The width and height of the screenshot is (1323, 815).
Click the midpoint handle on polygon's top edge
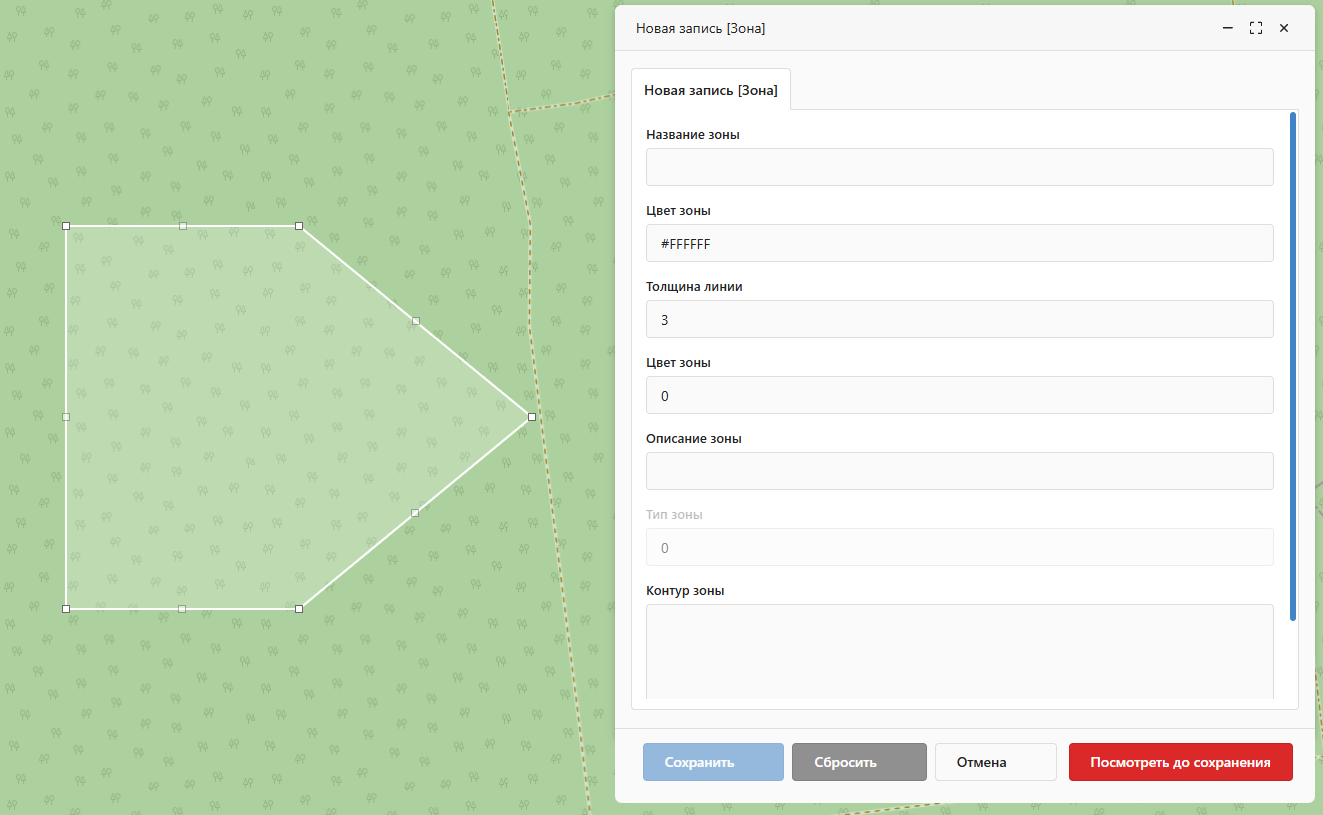[183, 226]
